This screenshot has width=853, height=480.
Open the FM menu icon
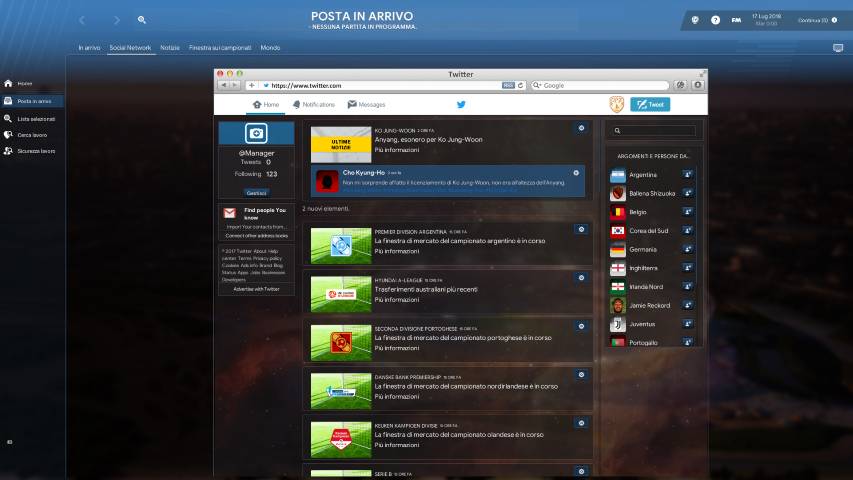(x=736, y=19)
